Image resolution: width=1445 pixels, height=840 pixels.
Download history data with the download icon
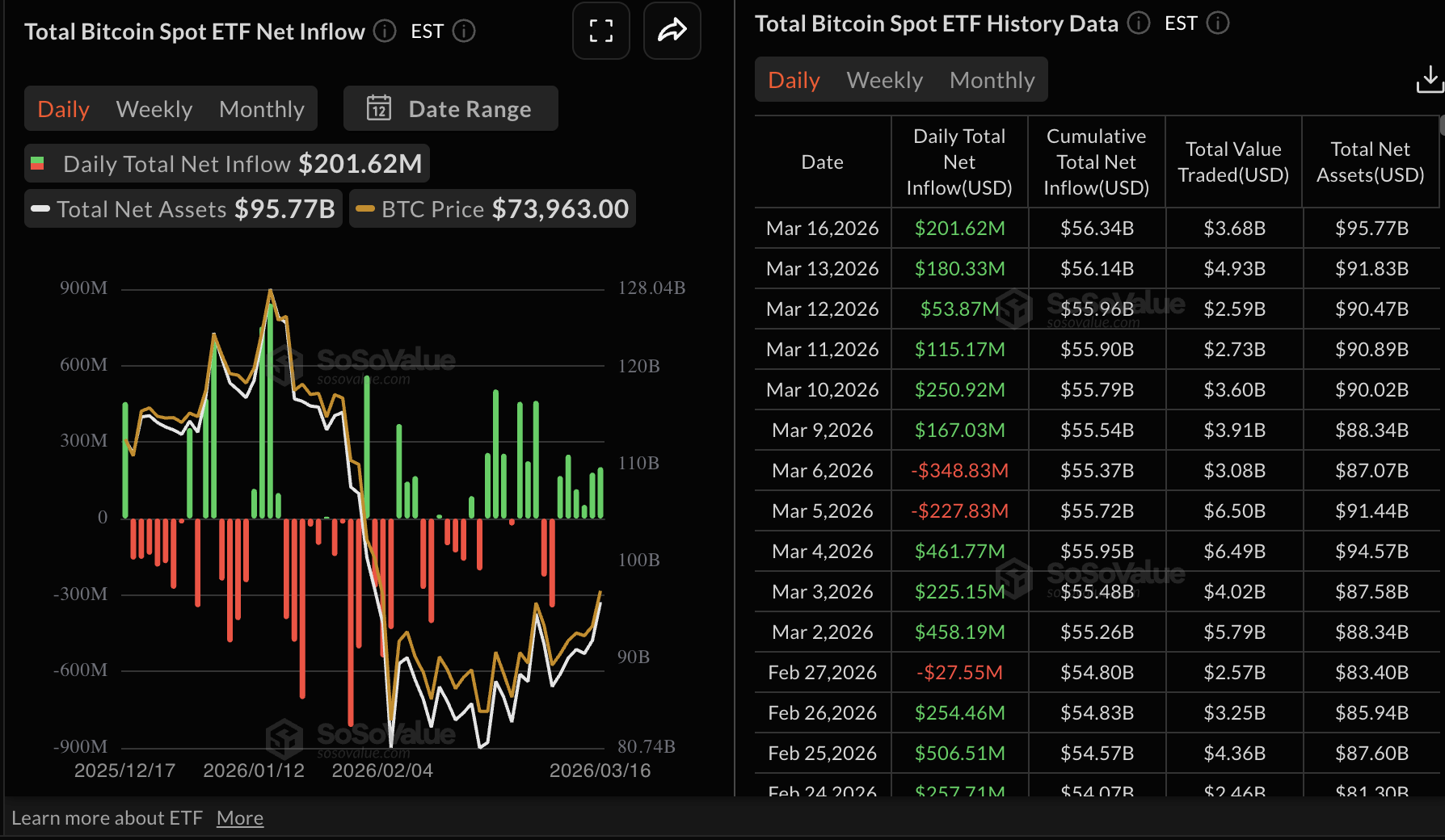[1429, 80]
